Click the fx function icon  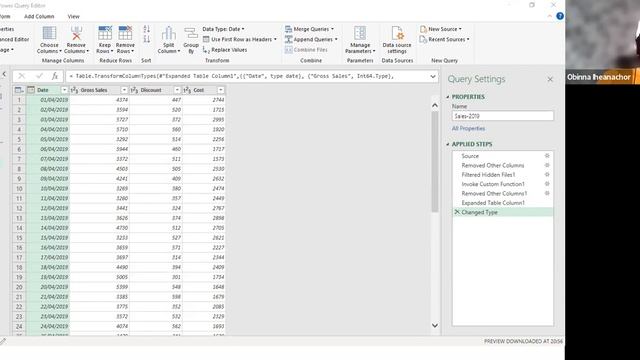pos(55,76)
